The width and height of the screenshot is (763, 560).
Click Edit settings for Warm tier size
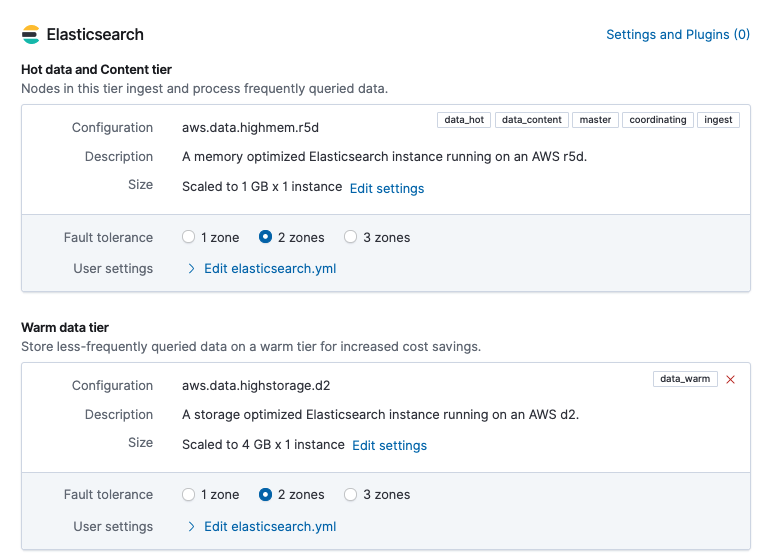[x=389, y=446]
